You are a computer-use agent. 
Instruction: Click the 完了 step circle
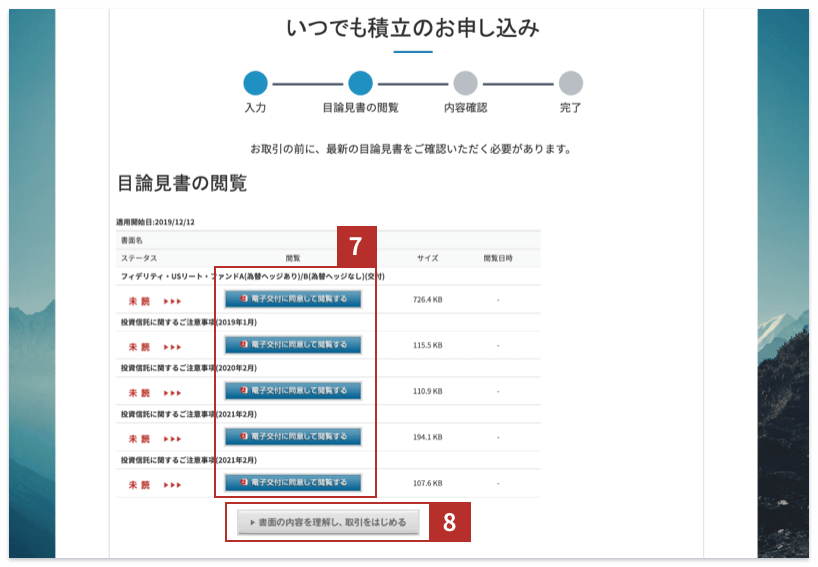click(x=571, y=83)
